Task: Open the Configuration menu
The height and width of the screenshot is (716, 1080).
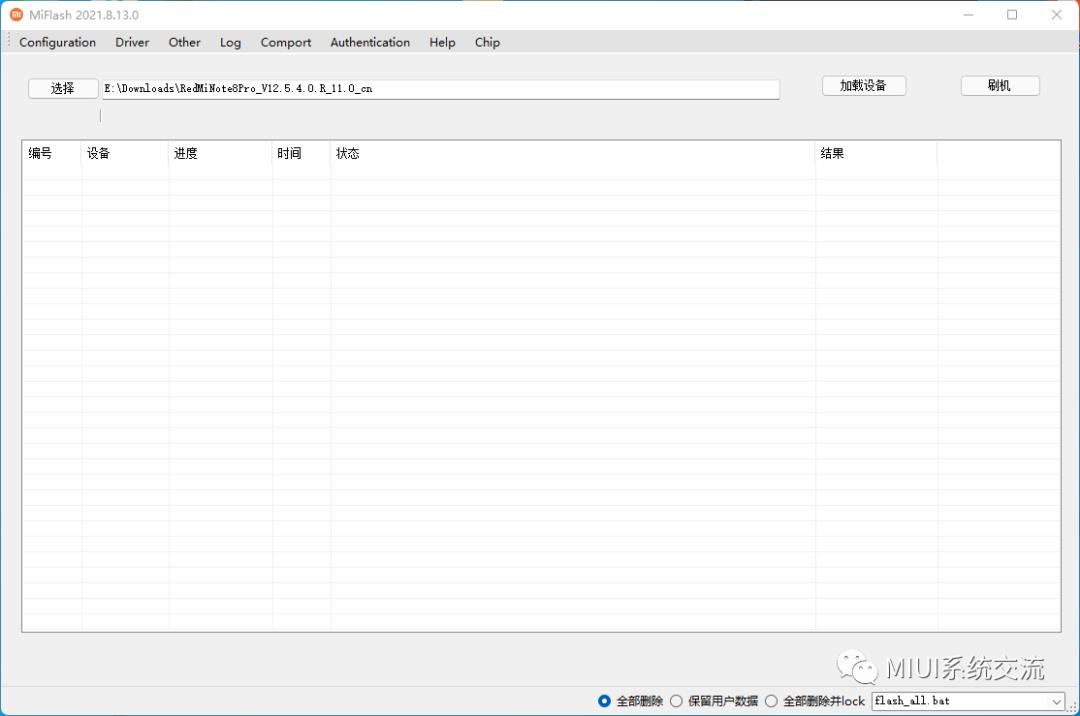Action: tap(58, 42)
